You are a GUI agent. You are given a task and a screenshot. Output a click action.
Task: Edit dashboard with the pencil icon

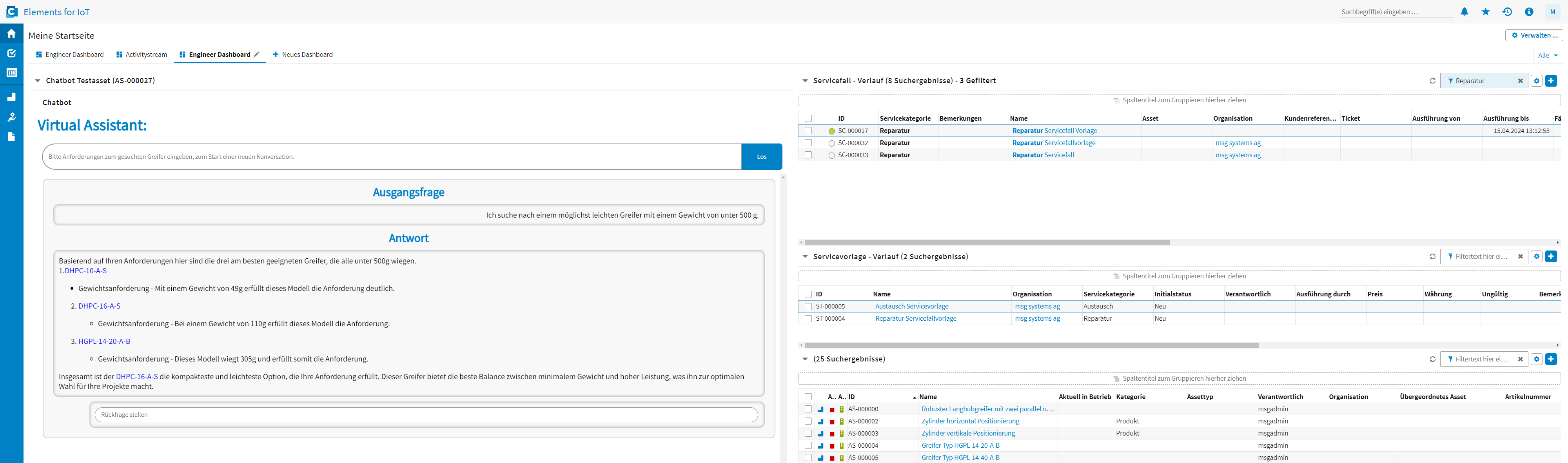click(257, 55)
